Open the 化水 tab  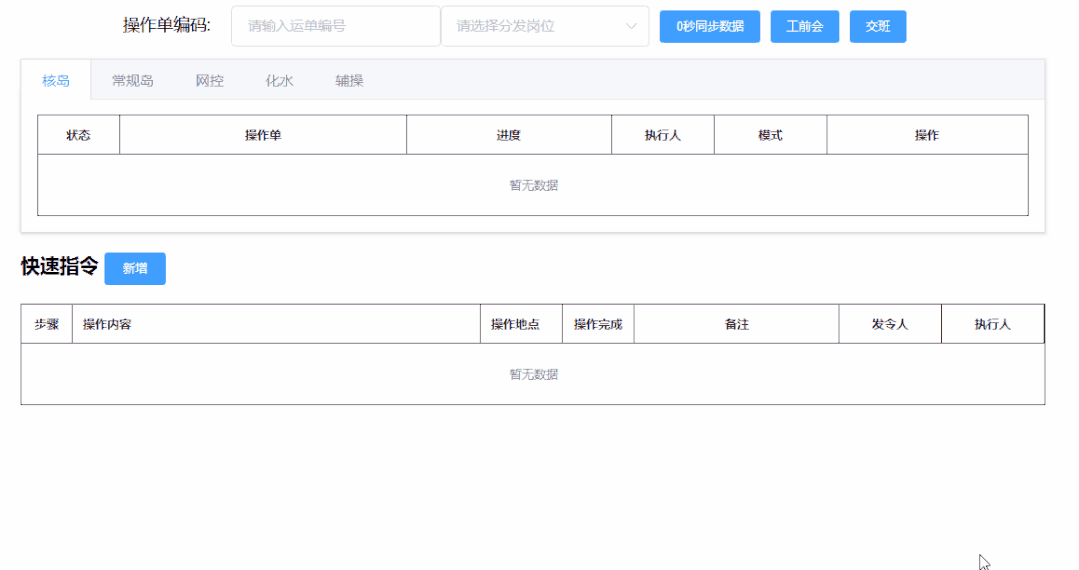click(279, 81)
